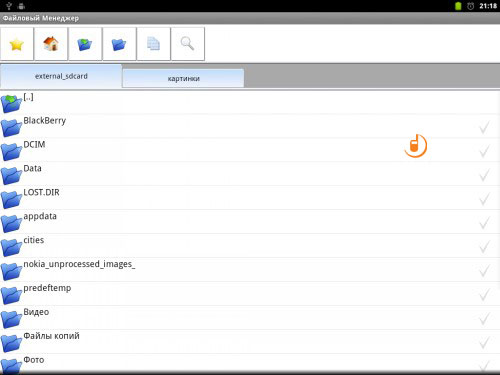Open the LOST.DIR folder icon

point(11,200)
